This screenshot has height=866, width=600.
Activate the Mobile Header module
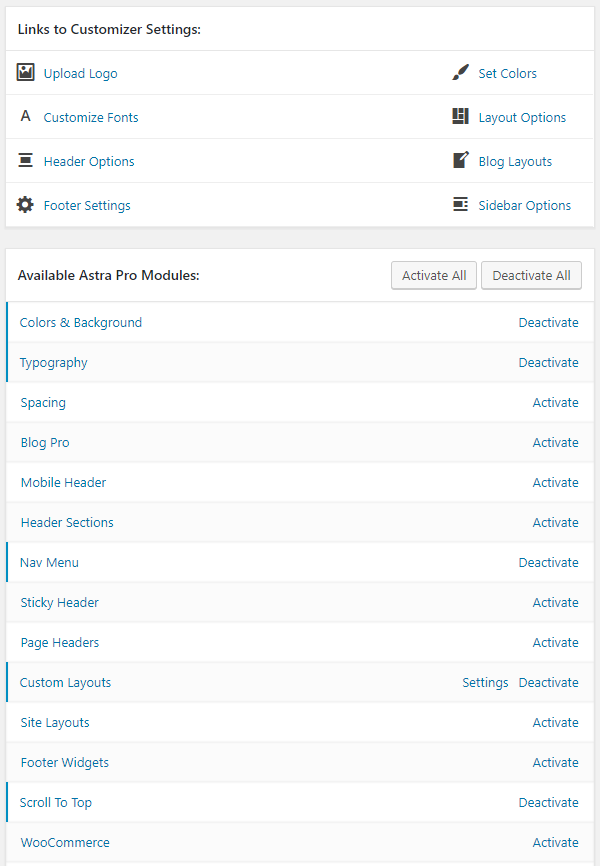coord(555,483)
